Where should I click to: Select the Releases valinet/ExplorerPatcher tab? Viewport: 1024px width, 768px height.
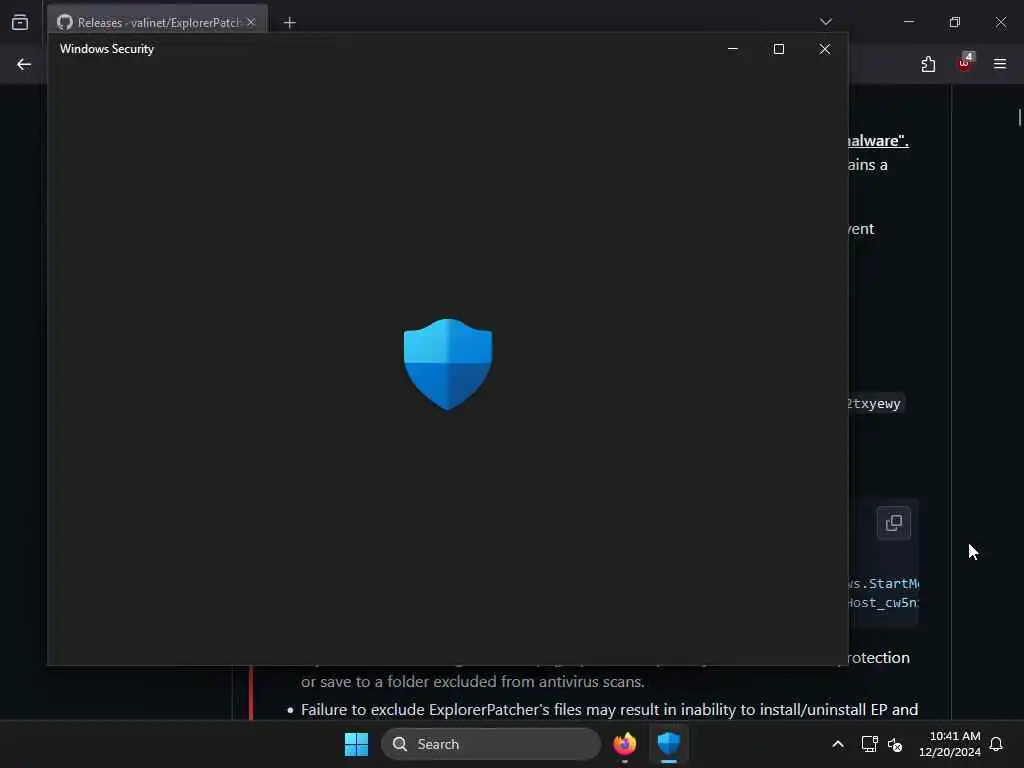[x=157, y=22]
